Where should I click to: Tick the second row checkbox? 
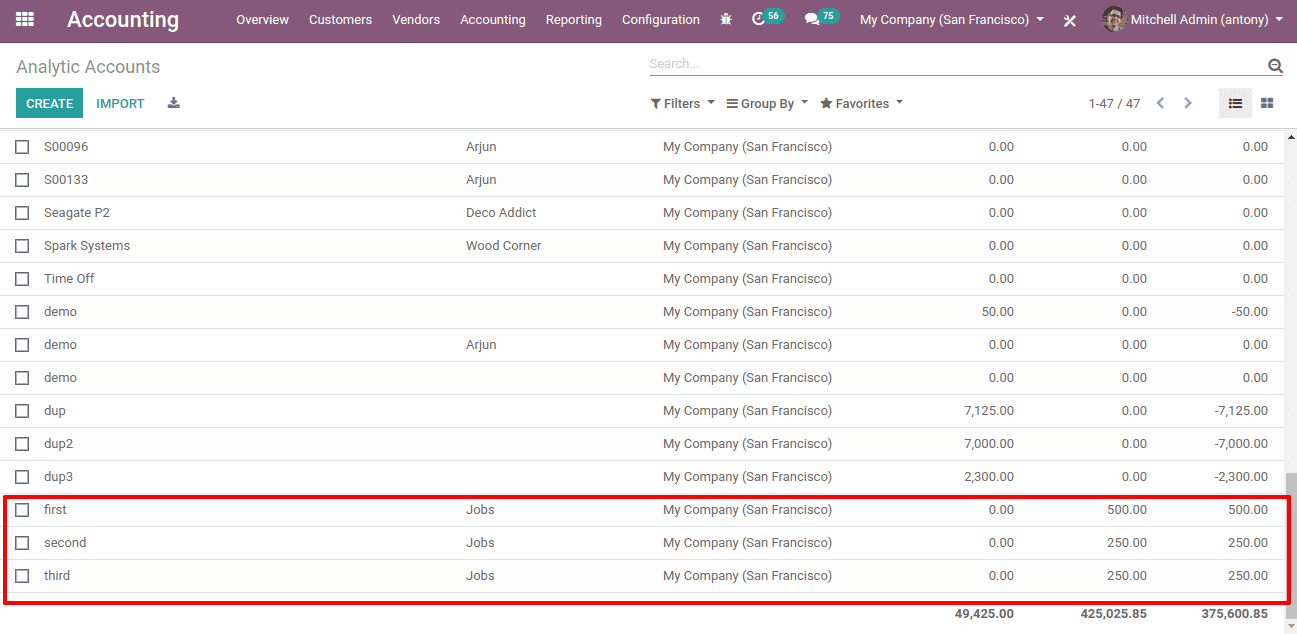22,543
